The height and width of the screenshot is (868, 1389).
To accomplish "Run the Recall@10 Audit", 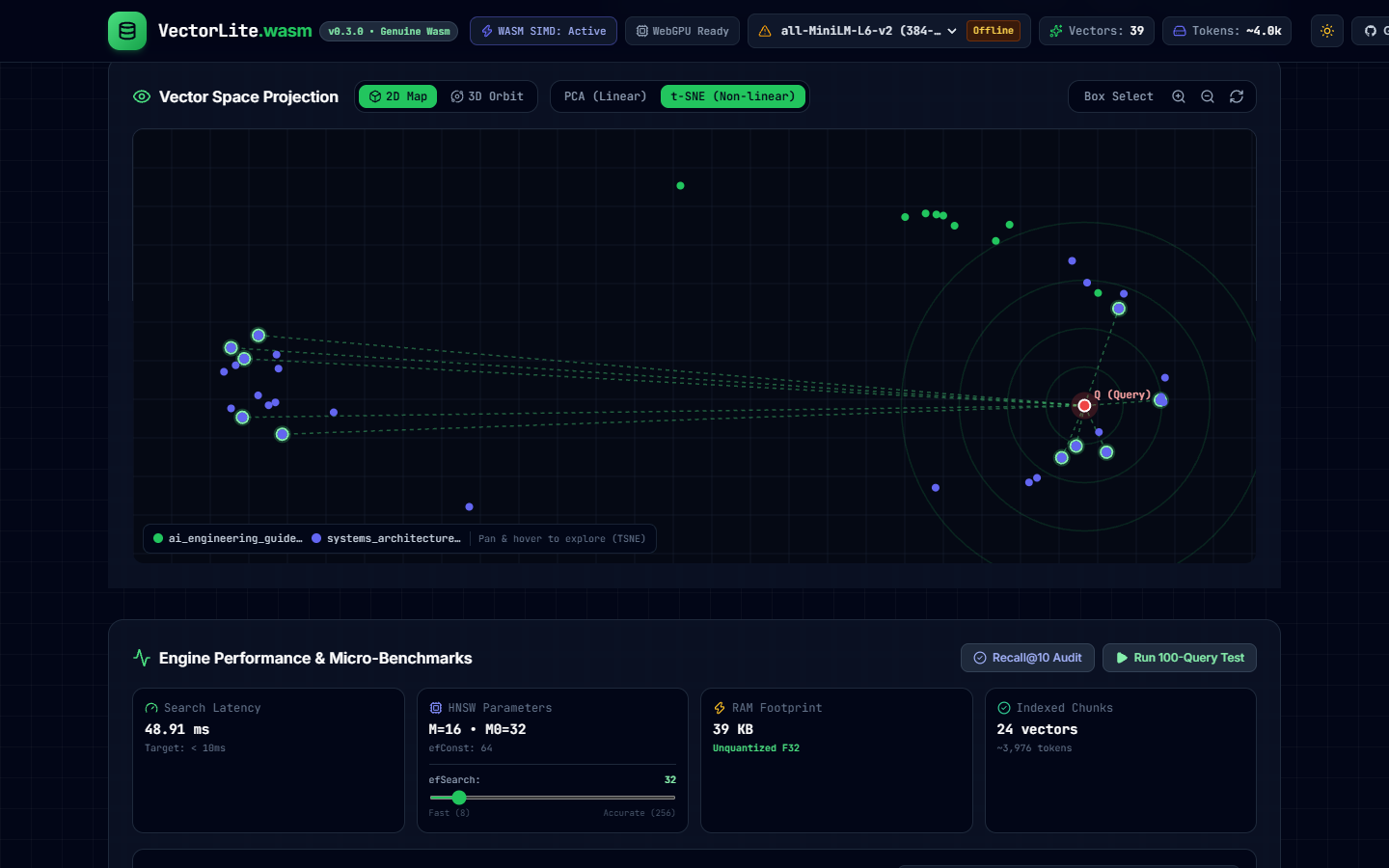I will click(x=1027, y=658).
